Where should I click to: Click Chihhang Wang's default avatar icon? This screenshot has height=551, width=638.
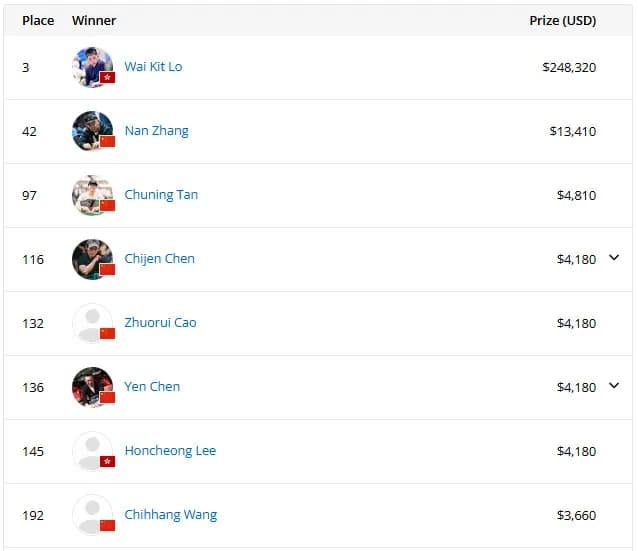(x=92, y=515)
